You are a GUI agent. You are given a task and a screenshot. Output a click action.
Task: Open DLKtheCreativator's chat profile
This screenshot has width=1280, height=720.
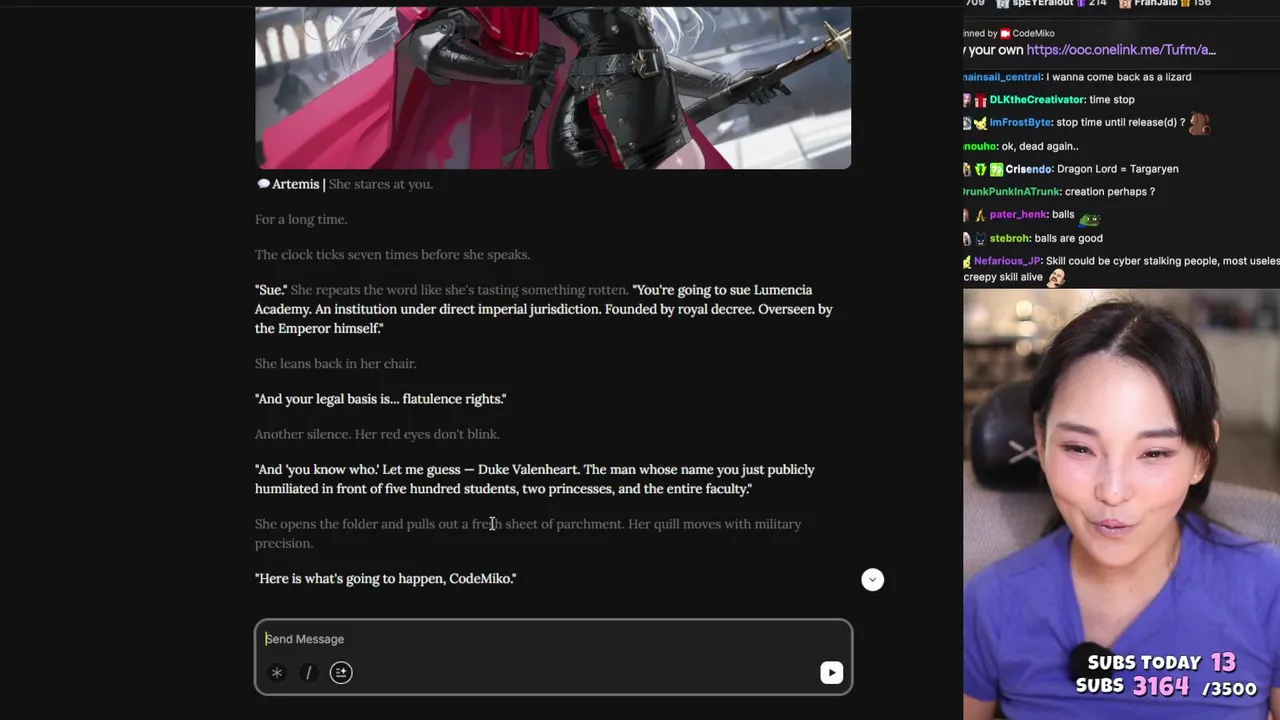1037,100
